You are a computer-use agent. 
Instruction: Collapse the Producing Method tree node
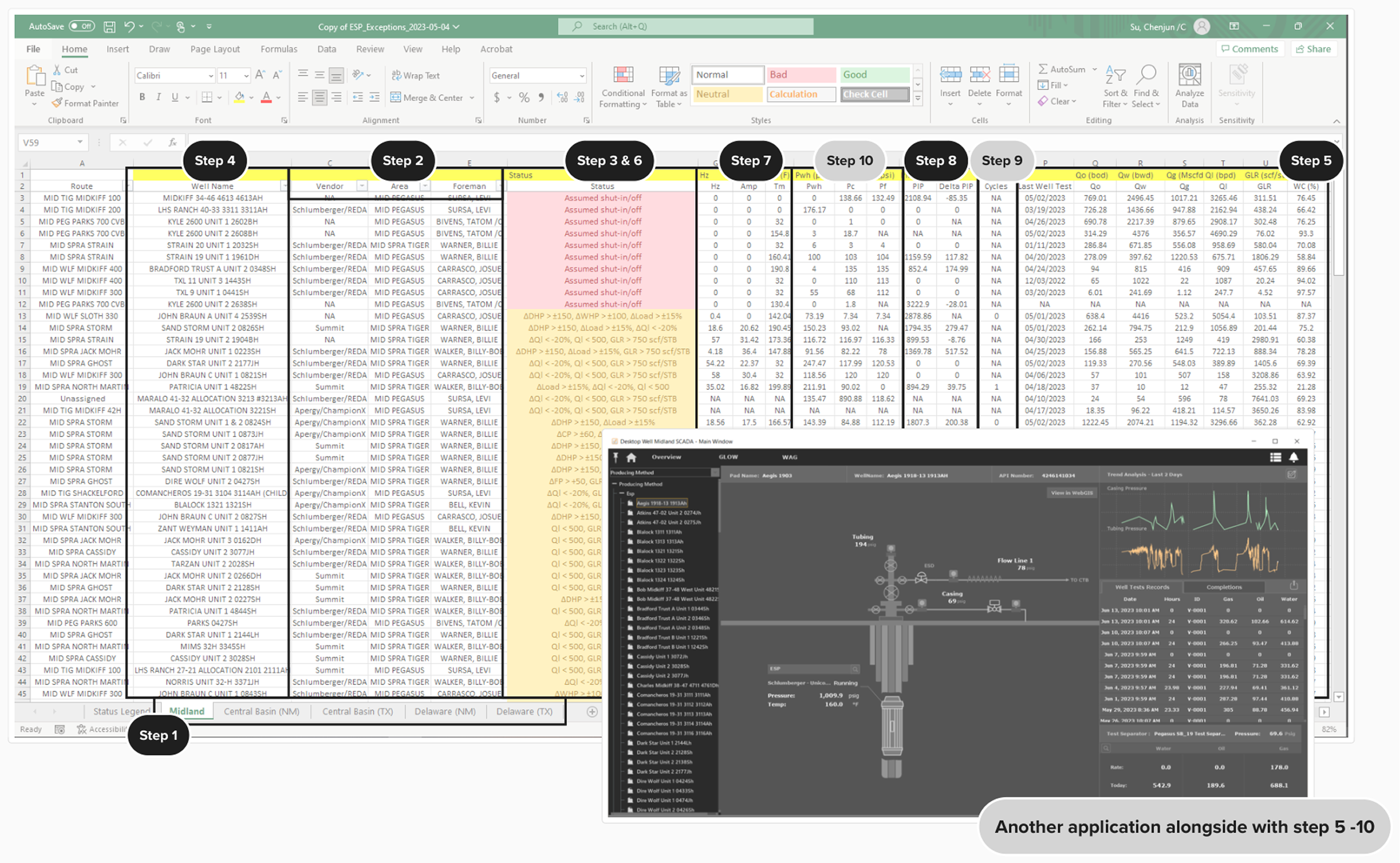(x=615, y=484)
